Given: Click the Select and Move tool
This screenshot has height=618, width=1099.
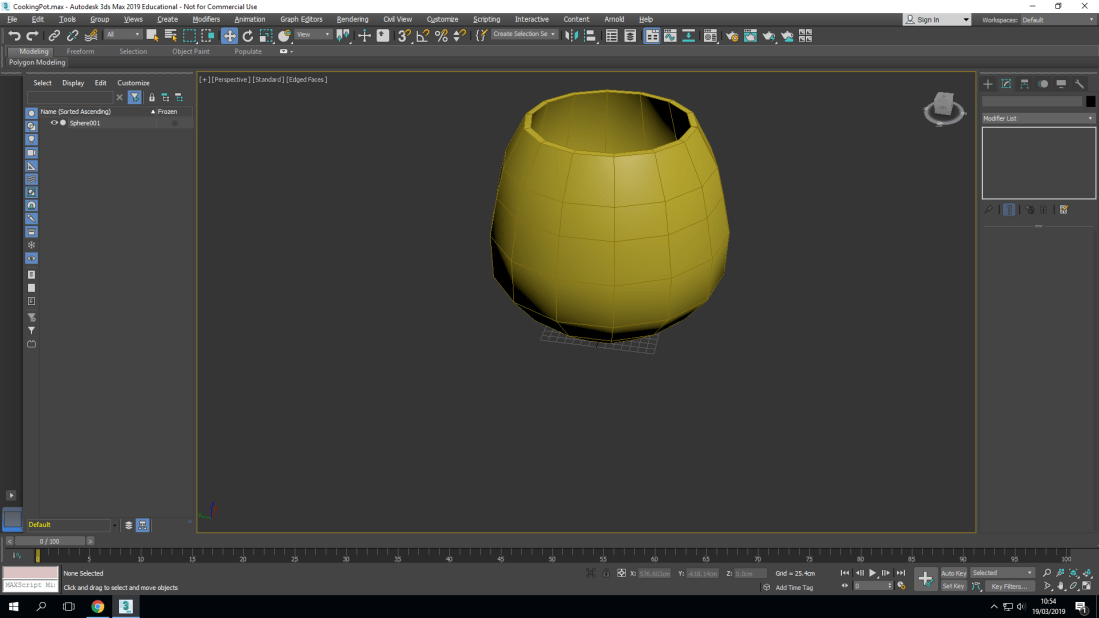Looking at the screenshot, I should [229, 36].
